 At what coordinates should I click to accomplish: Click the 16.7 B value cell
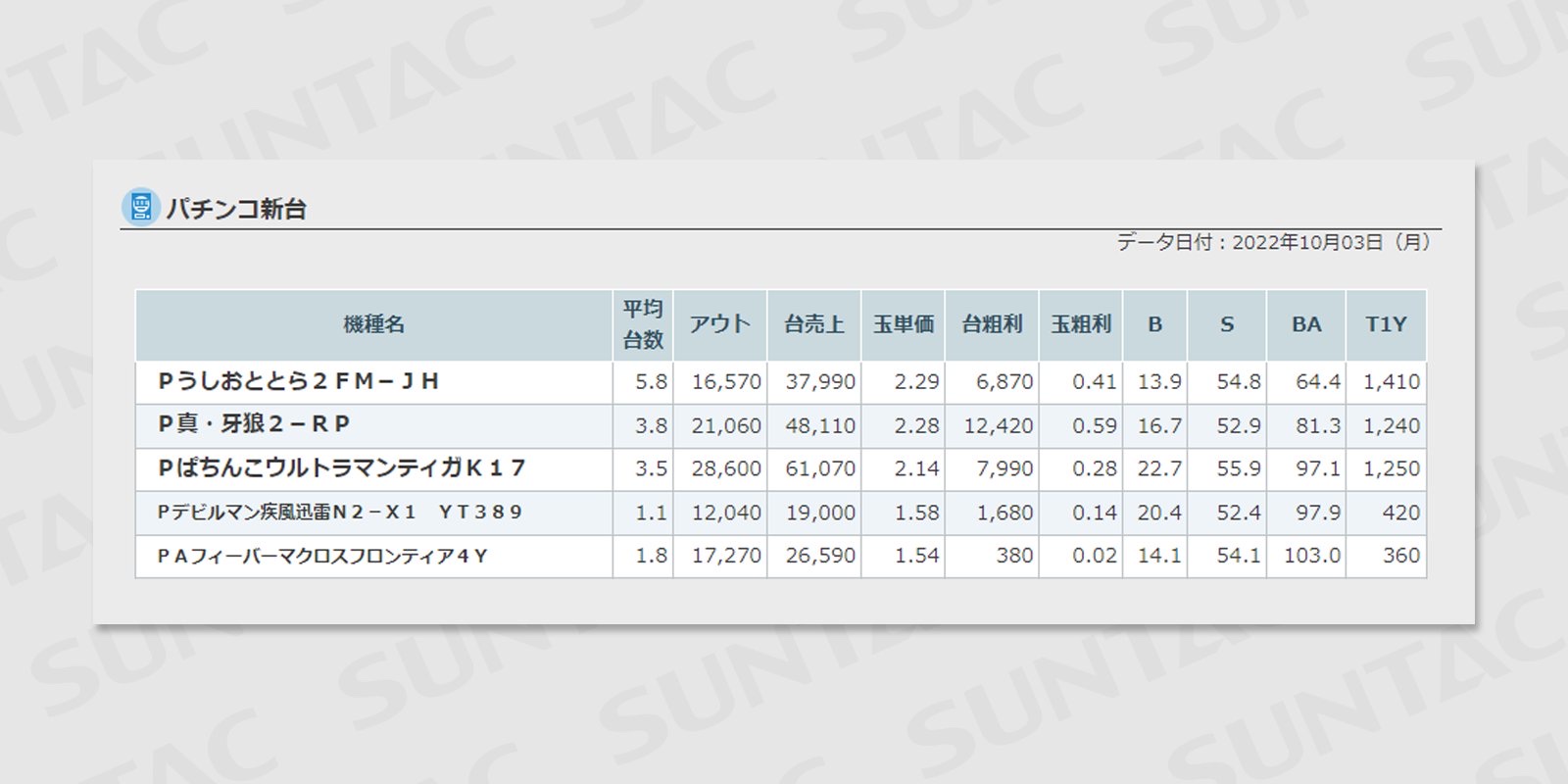click(x=1155, y=426)
